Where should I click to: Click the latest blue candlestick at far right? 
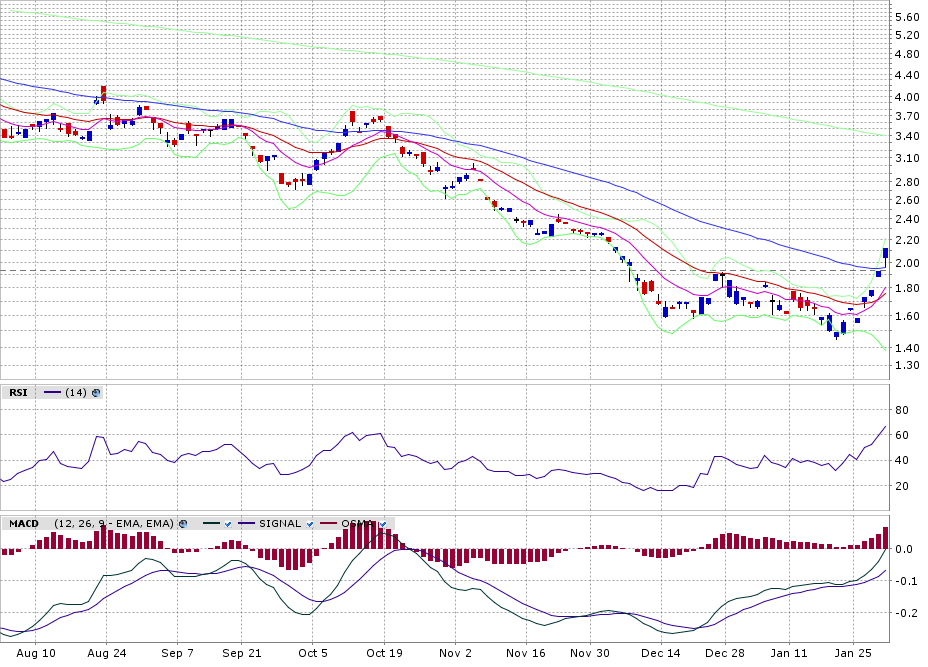click(885, 253)
